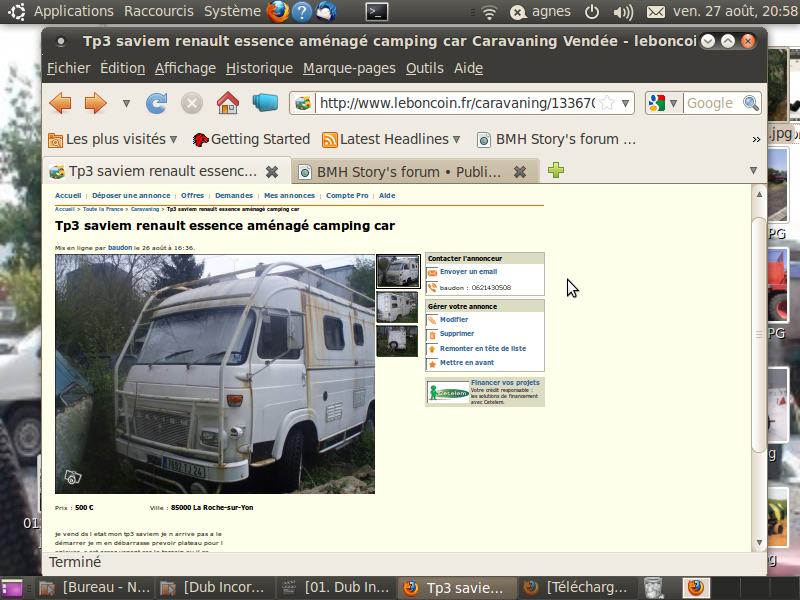This screenshot has height=600, width=800.
Task: Click the browser Back arrow button
Action: 61,103
